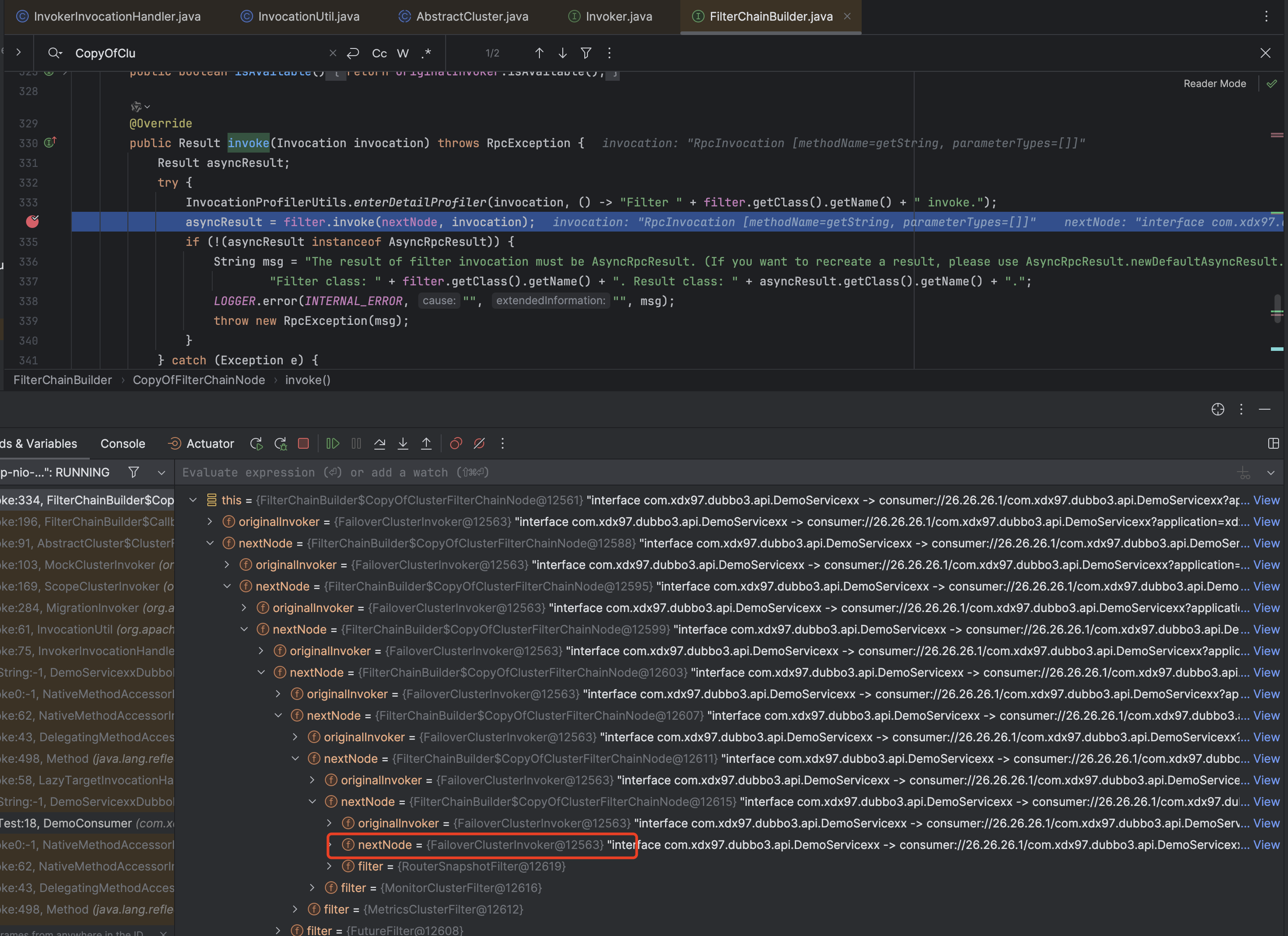Toggle debugger layout settings icon
Viewport: 1288px width, 936px height.
(1273, 444)
